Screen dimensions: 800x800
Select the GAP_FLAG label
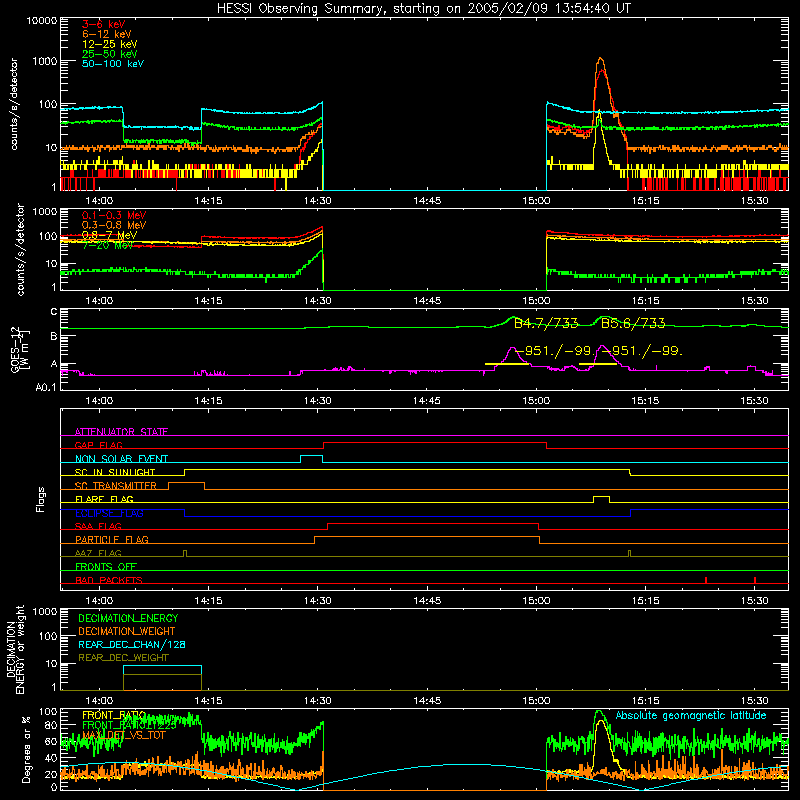[x=99, y=445]
